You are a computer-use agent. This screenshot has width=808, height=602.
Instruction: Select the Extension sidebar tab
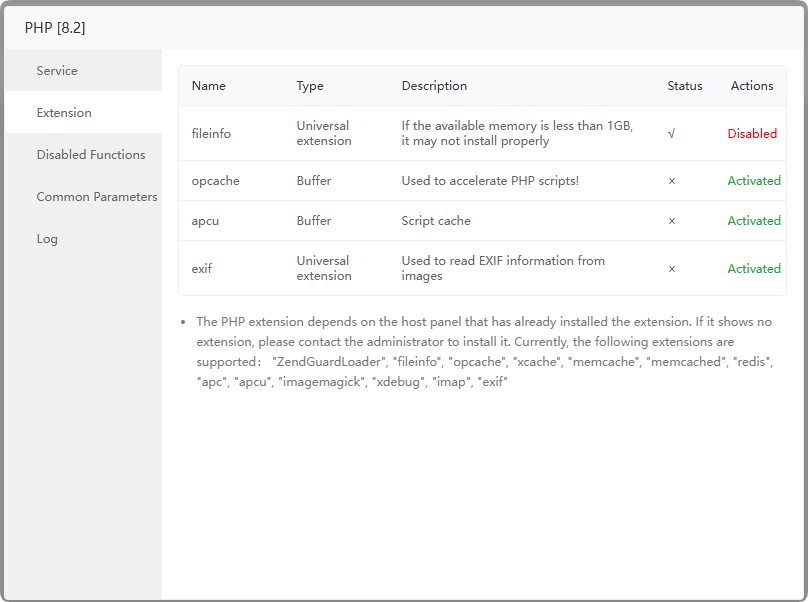pos(64,113)
